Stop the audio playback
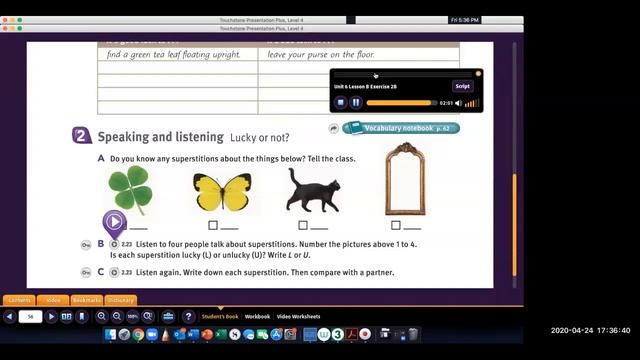This screenshot has width=640, height=360. pos(340,102)
